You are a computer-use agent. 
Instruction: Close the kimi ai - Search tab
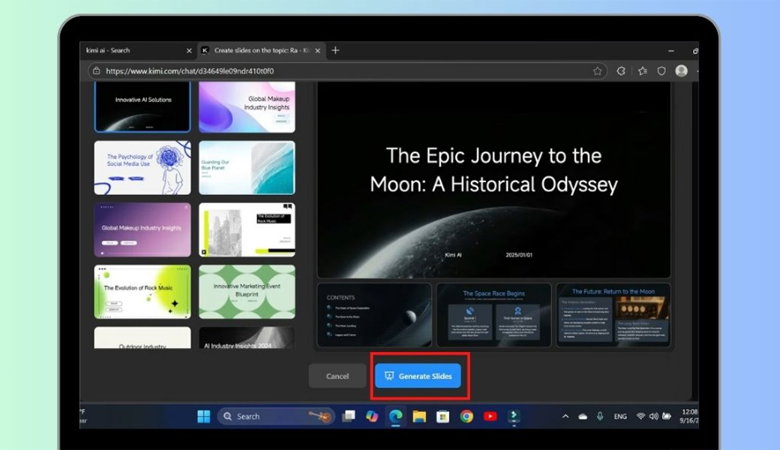coord(189,51)
